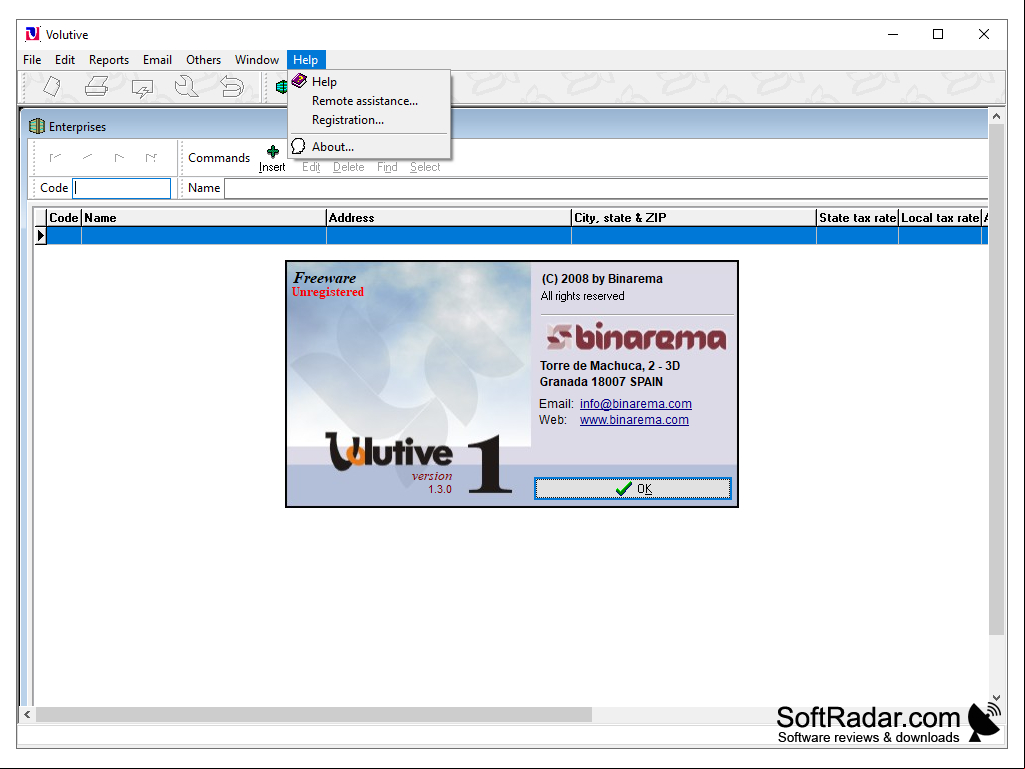Choose Registration... from the Help menu

point(369,120)
